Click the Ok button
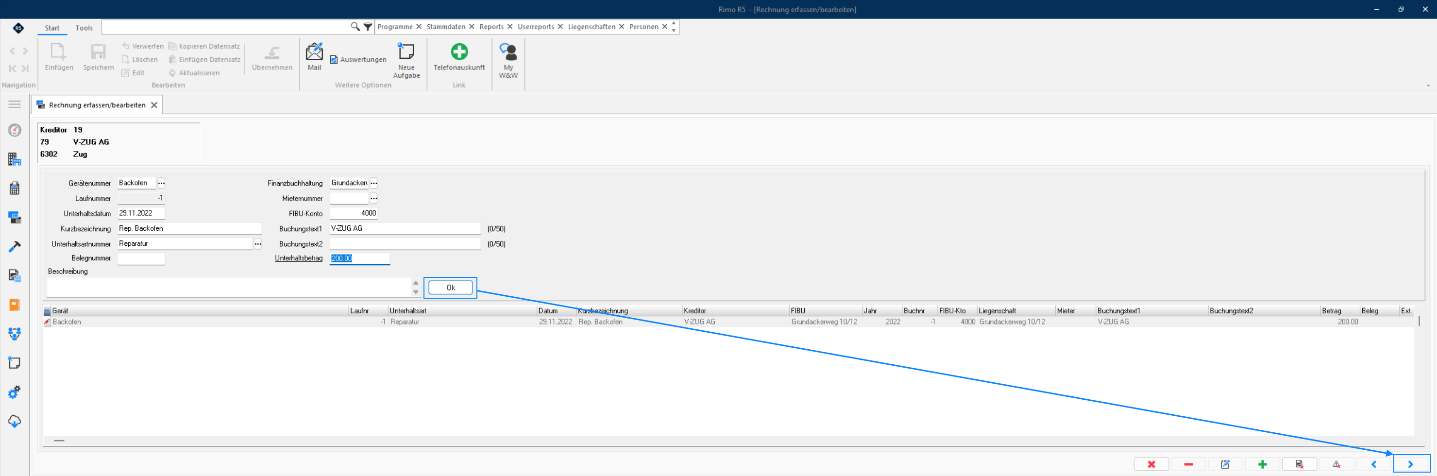 (450, 287)
